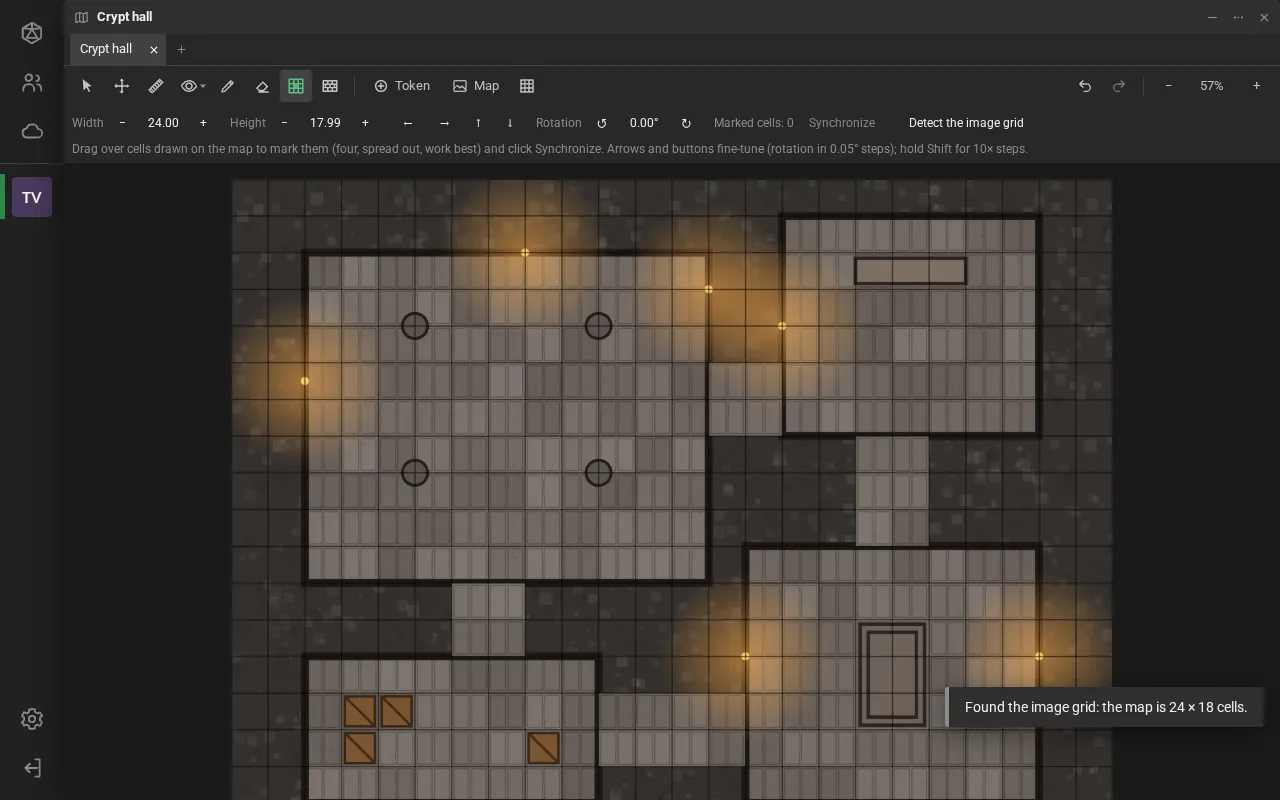
Task: Select the pointer selection tool
Action: pos(87,86)
